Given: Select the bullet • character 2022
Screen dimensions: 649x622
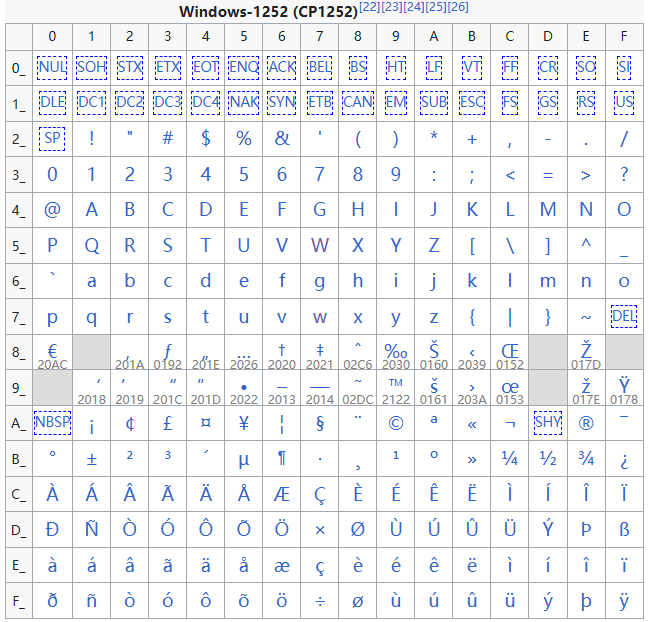Looking at the screenshot, I should click(x=244, y=387).
